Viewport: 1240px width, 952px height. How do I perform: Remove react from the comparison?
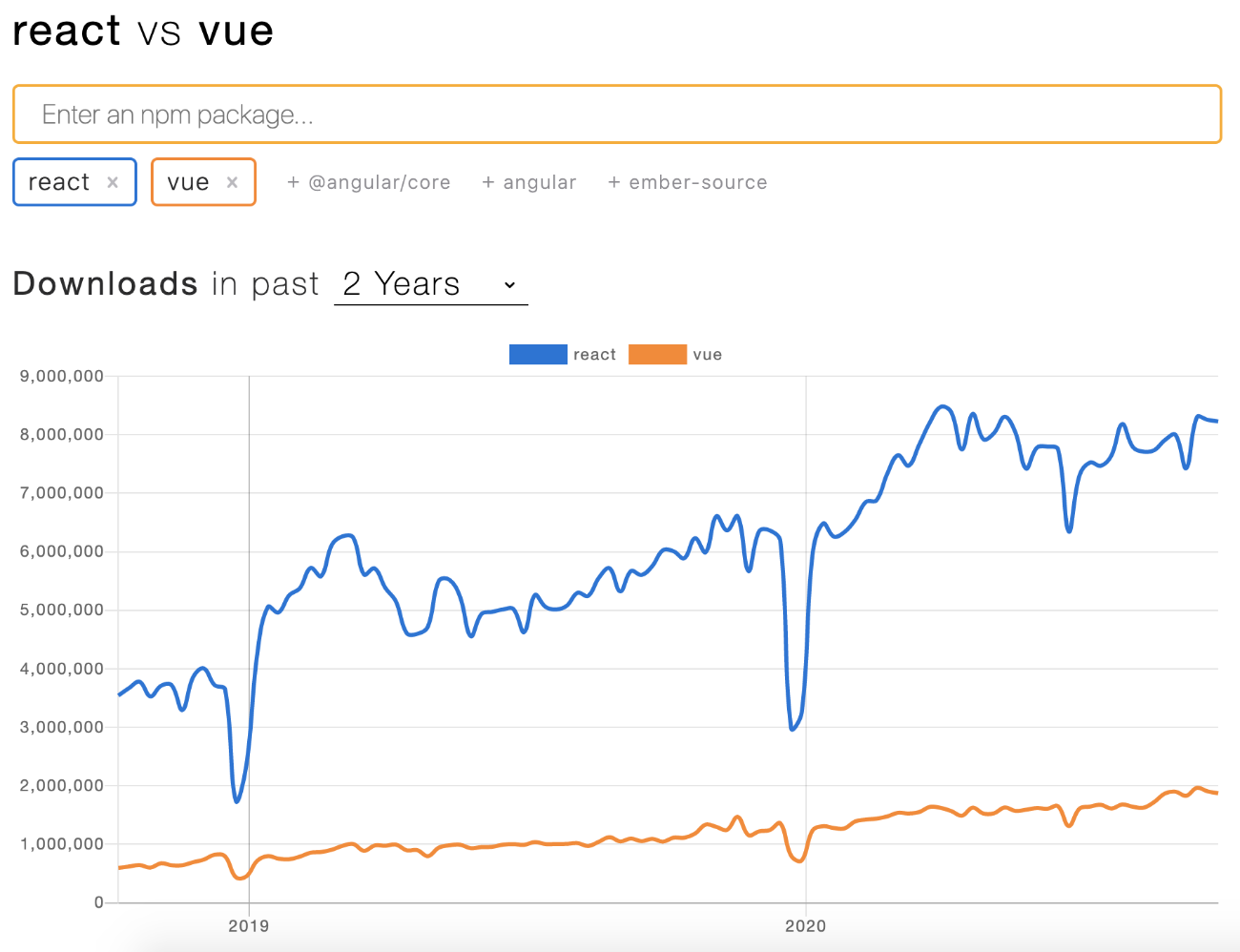pyautogui.click(x=112, y=181)
